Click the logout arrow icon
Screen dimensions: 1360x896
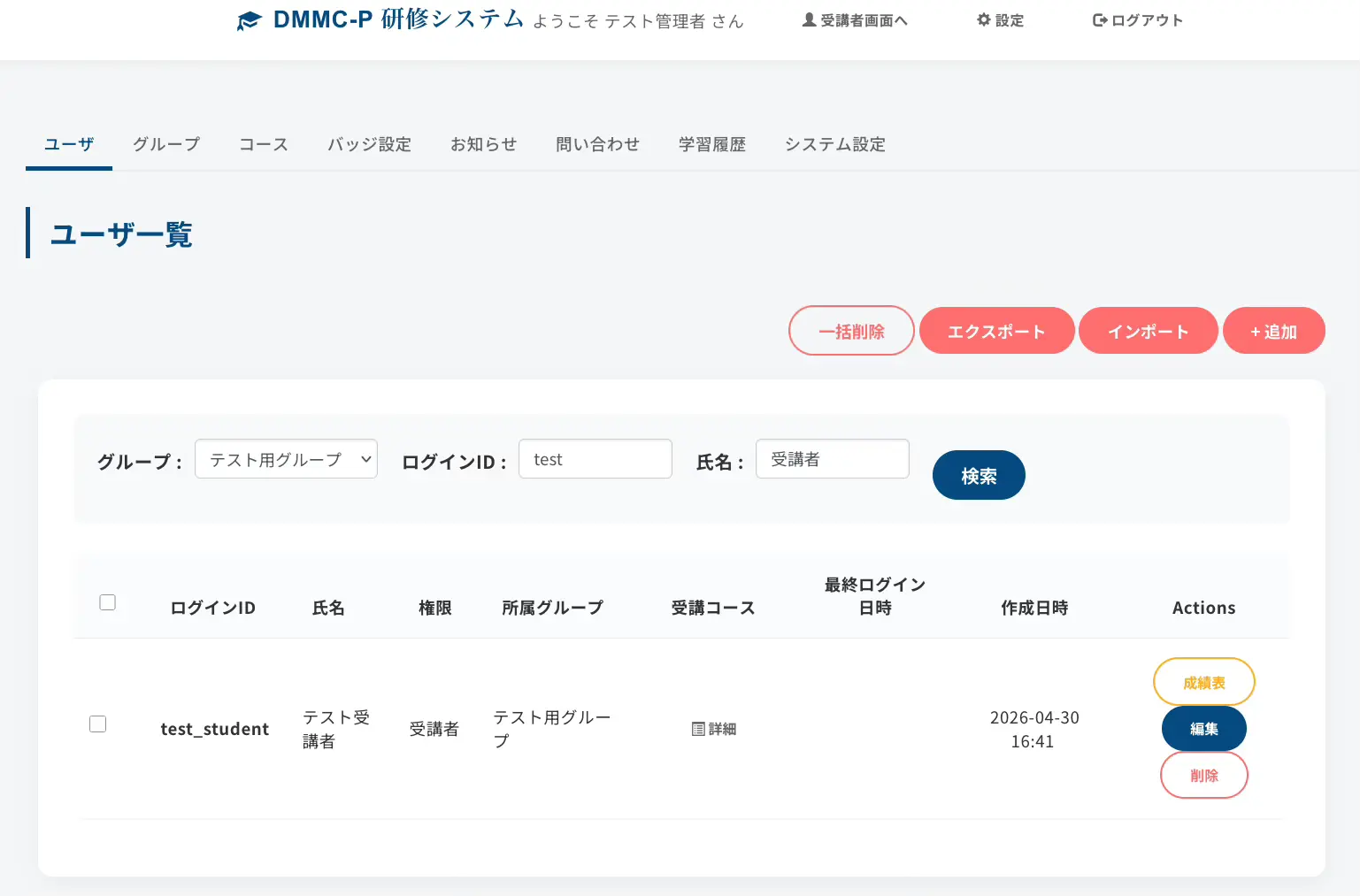[1099, 19]
